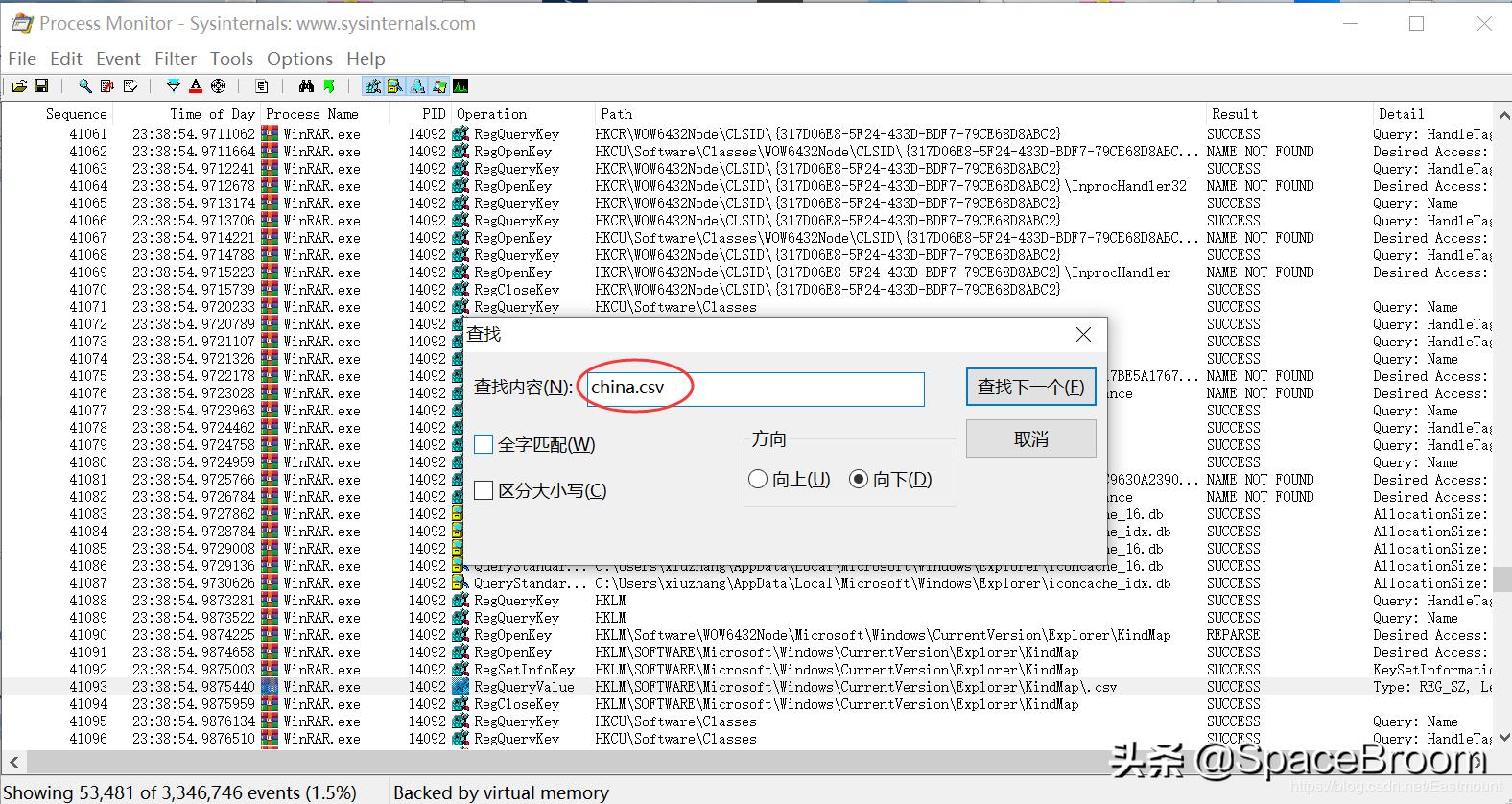This screenshot has width=1512, height=804.
Task: Click the Result column header
Action: [x=1234, y=114]
